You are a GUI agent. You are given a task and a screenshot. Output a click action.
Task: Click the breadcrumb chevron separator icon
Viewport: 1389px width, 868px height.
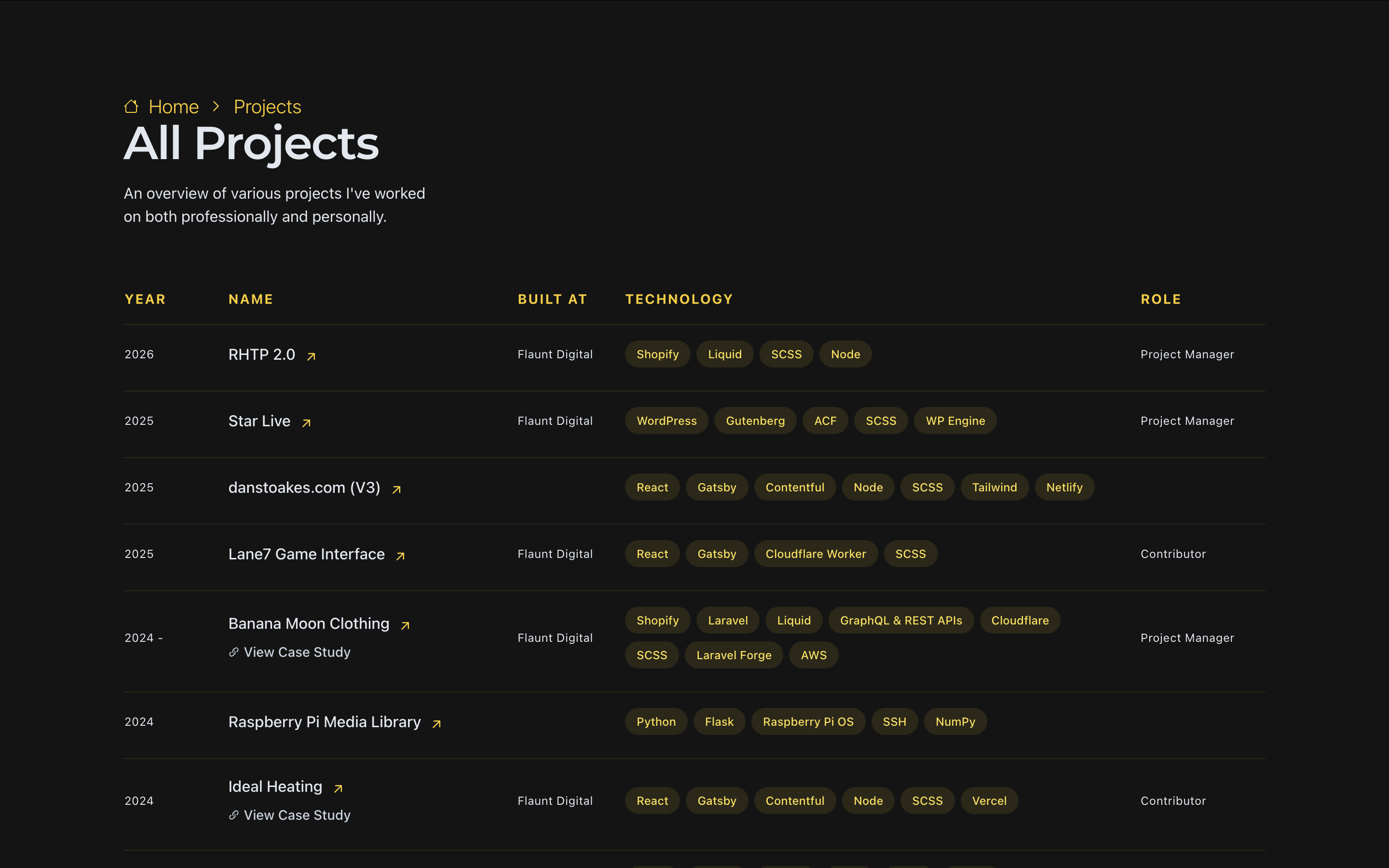(x=216, y=106)
